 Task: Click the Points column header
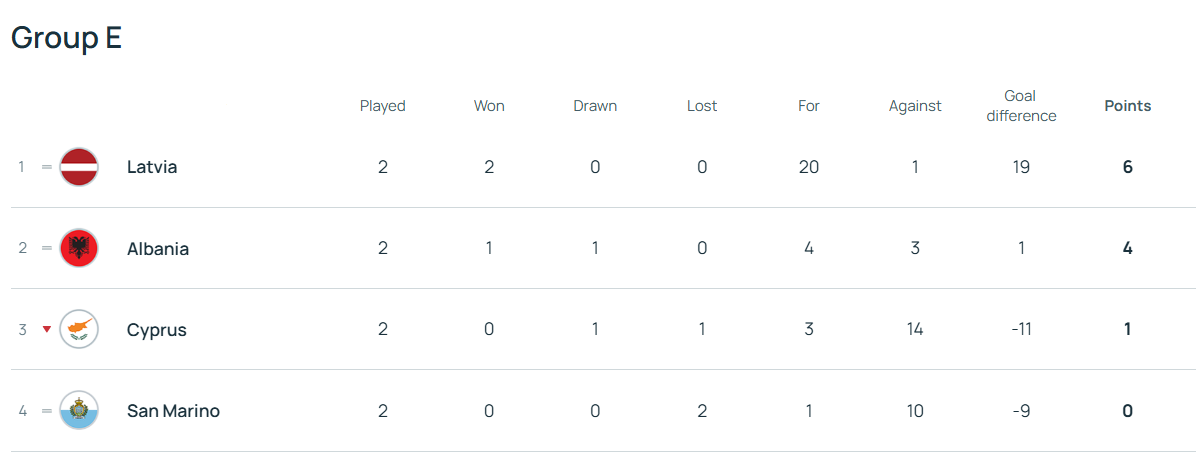tap(1127, 106)
